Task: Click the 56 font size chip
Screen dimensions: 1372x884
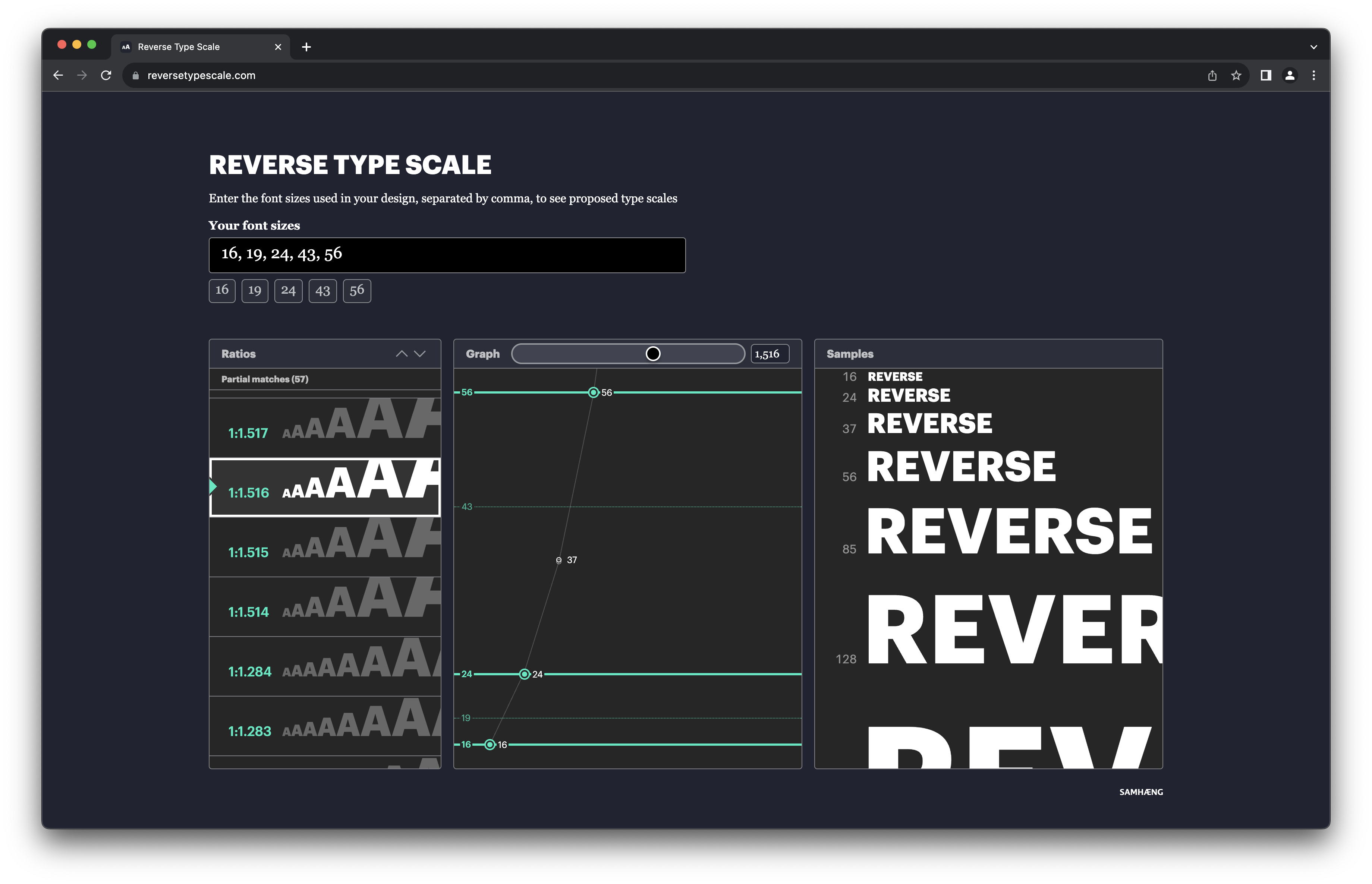Action: click(357, 290)
